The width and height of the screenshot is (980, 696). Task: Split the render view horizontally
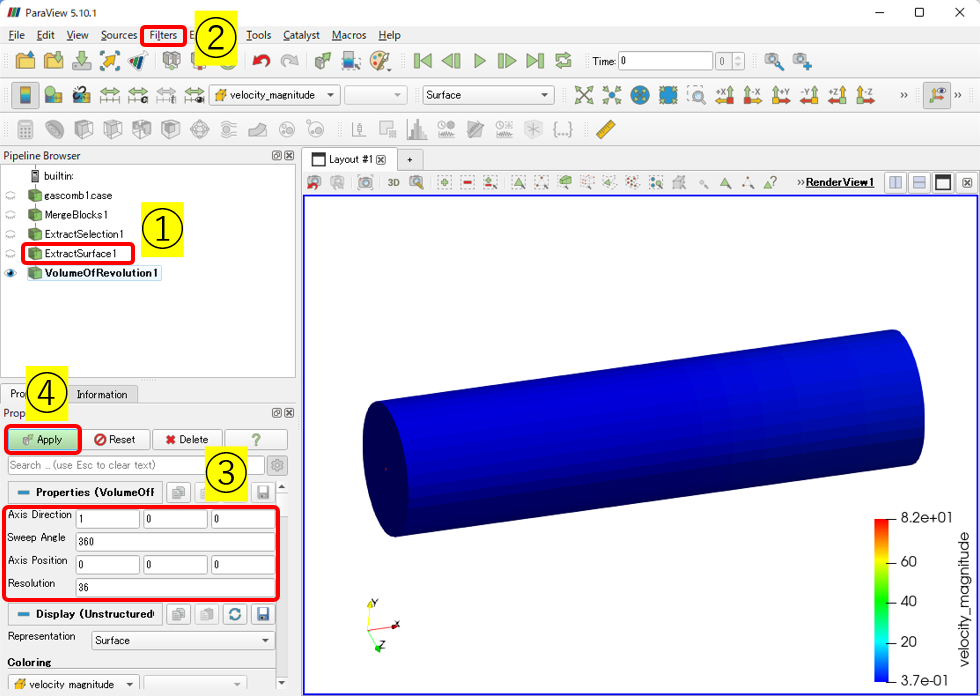895,183
